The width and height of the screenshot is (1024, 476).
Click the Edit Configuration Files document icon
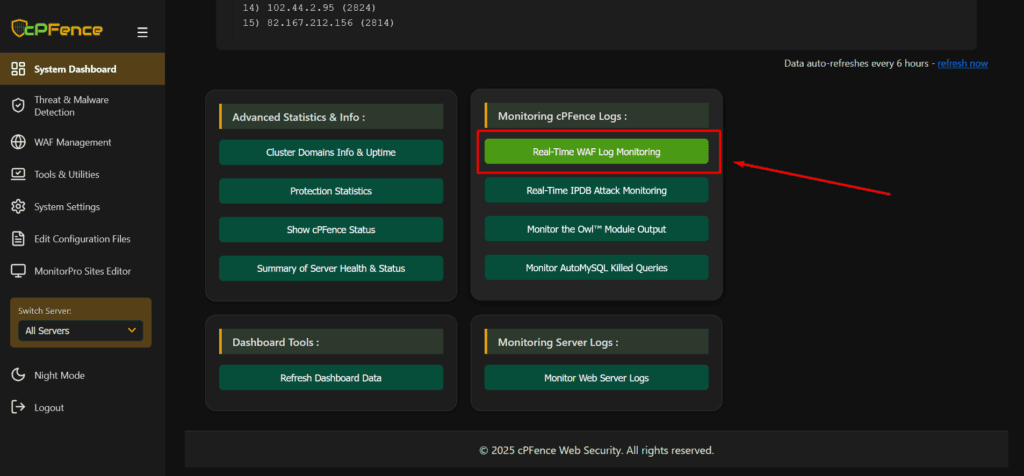(x=17, y=239)
